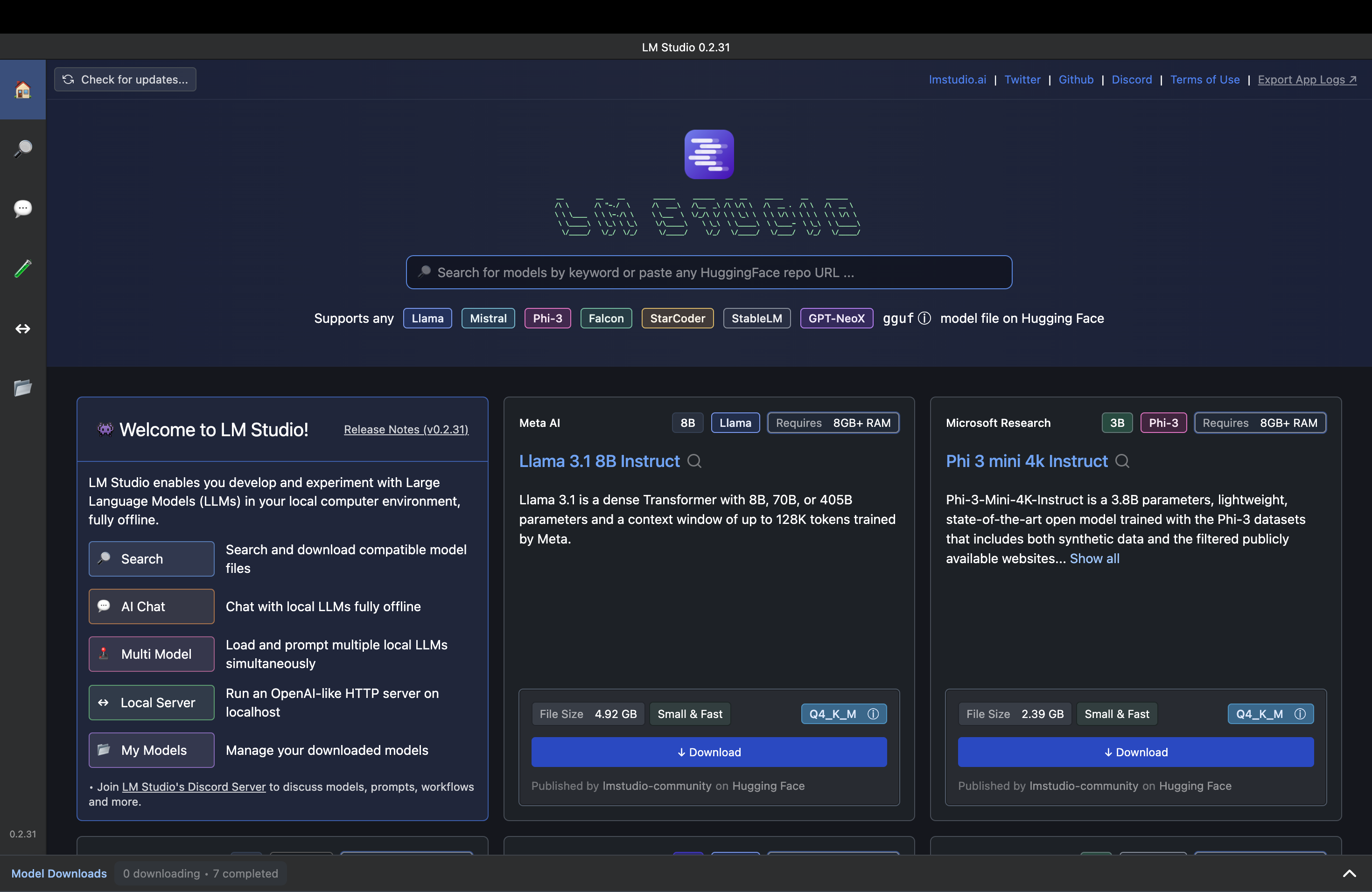Click the StarCoder architecture tag
Viewport: 1372px width, 892px height.
coord(678,318)
